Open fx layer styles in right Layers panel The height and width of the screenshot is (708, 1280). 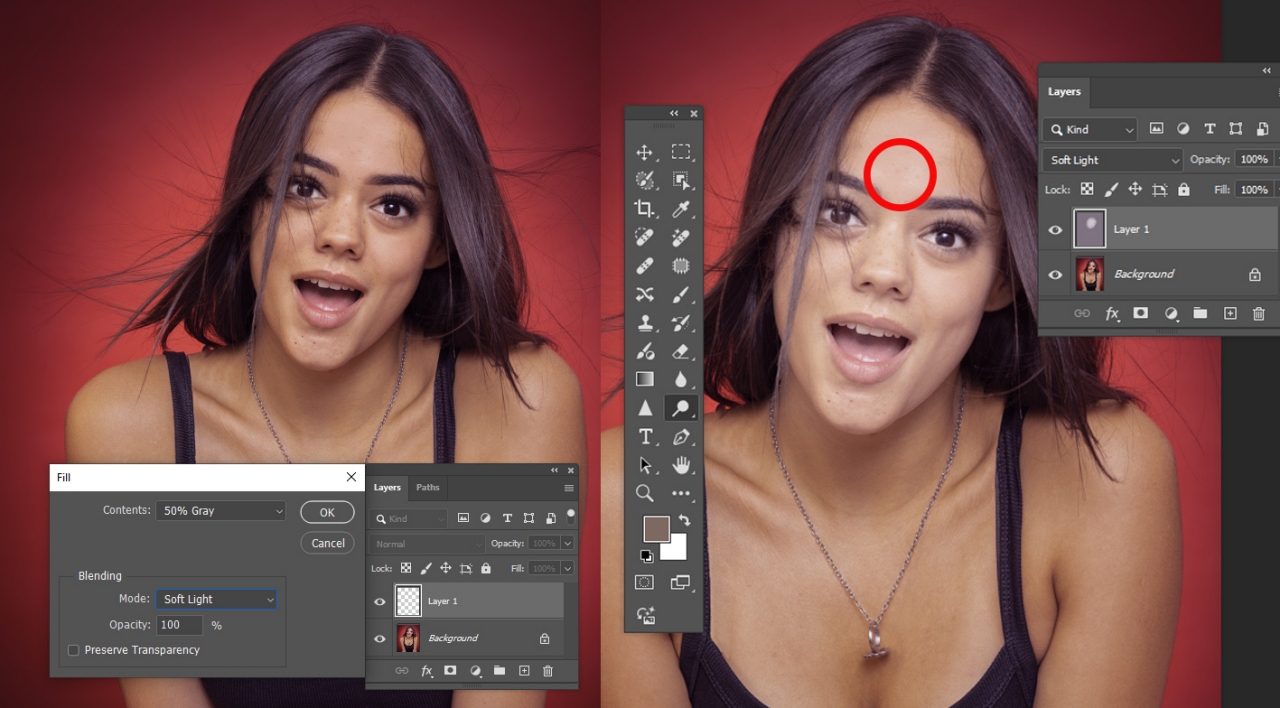pyautogui.click(x=1111, y=313)
